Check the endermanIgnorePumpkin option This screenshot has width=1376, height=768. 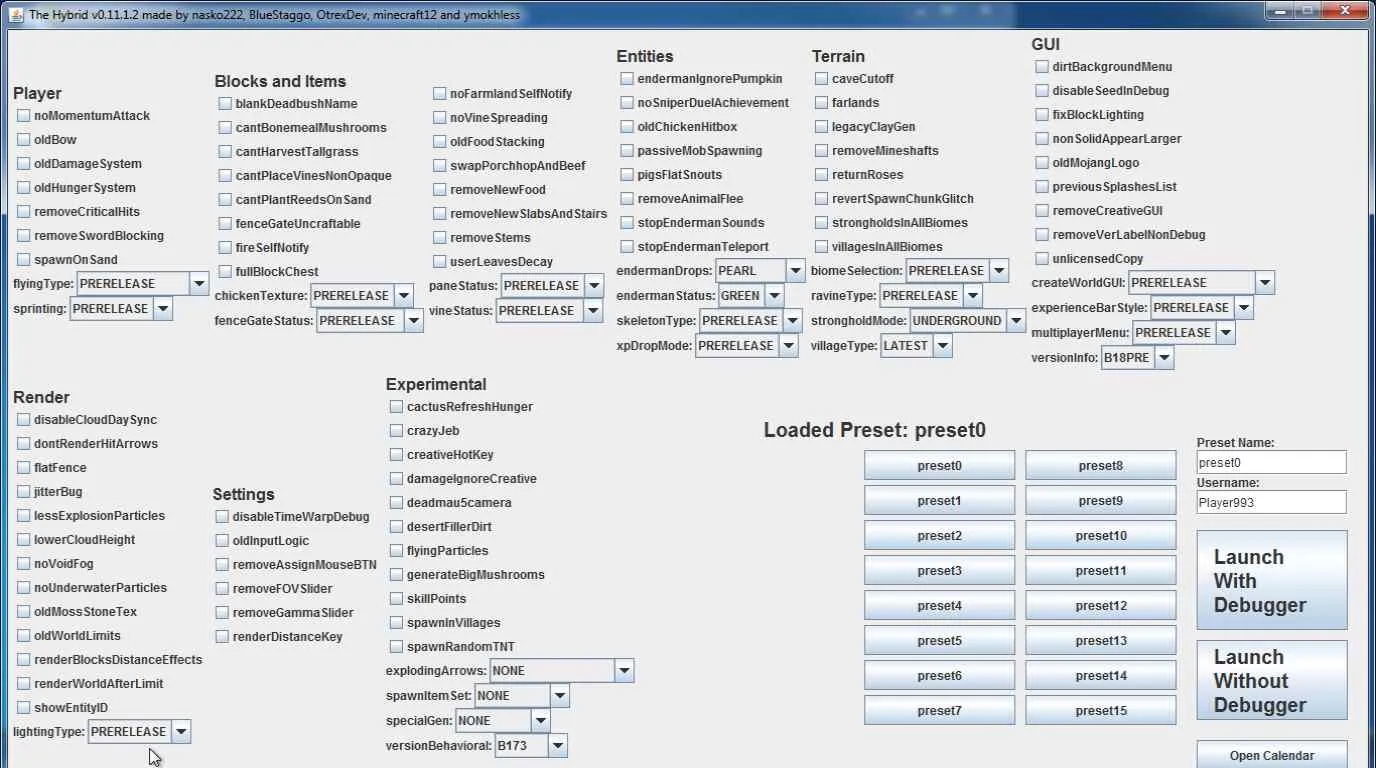point(627,79)
